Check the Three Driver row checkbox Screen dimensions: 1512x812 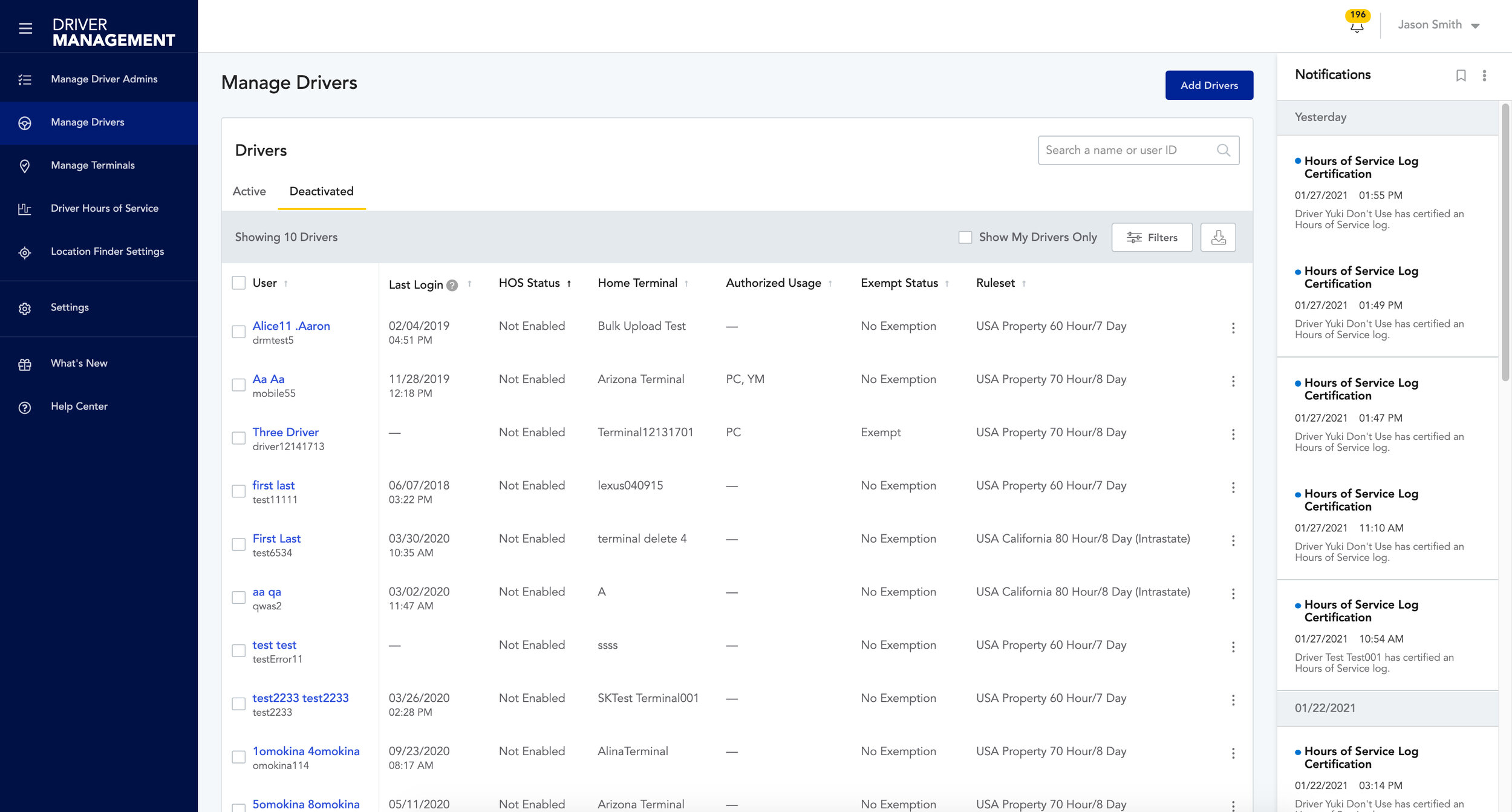pos(239,438)
